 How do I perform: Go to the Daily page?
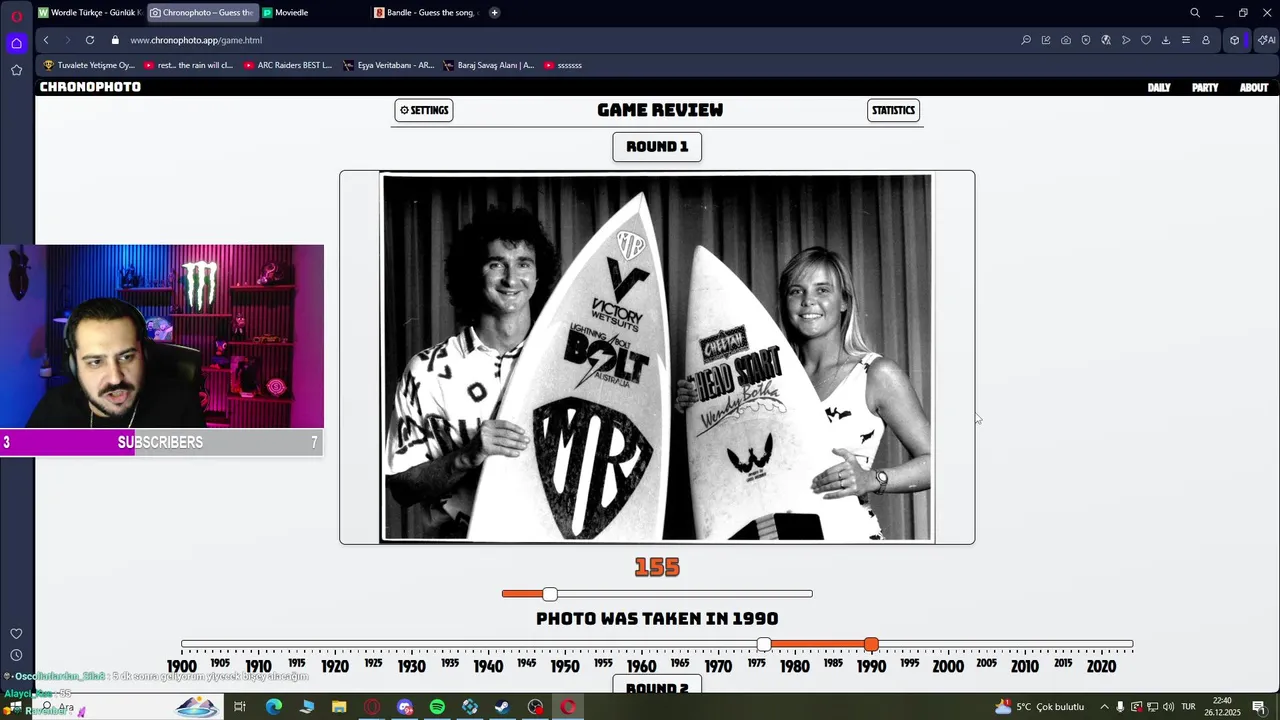pos(1159,88)
